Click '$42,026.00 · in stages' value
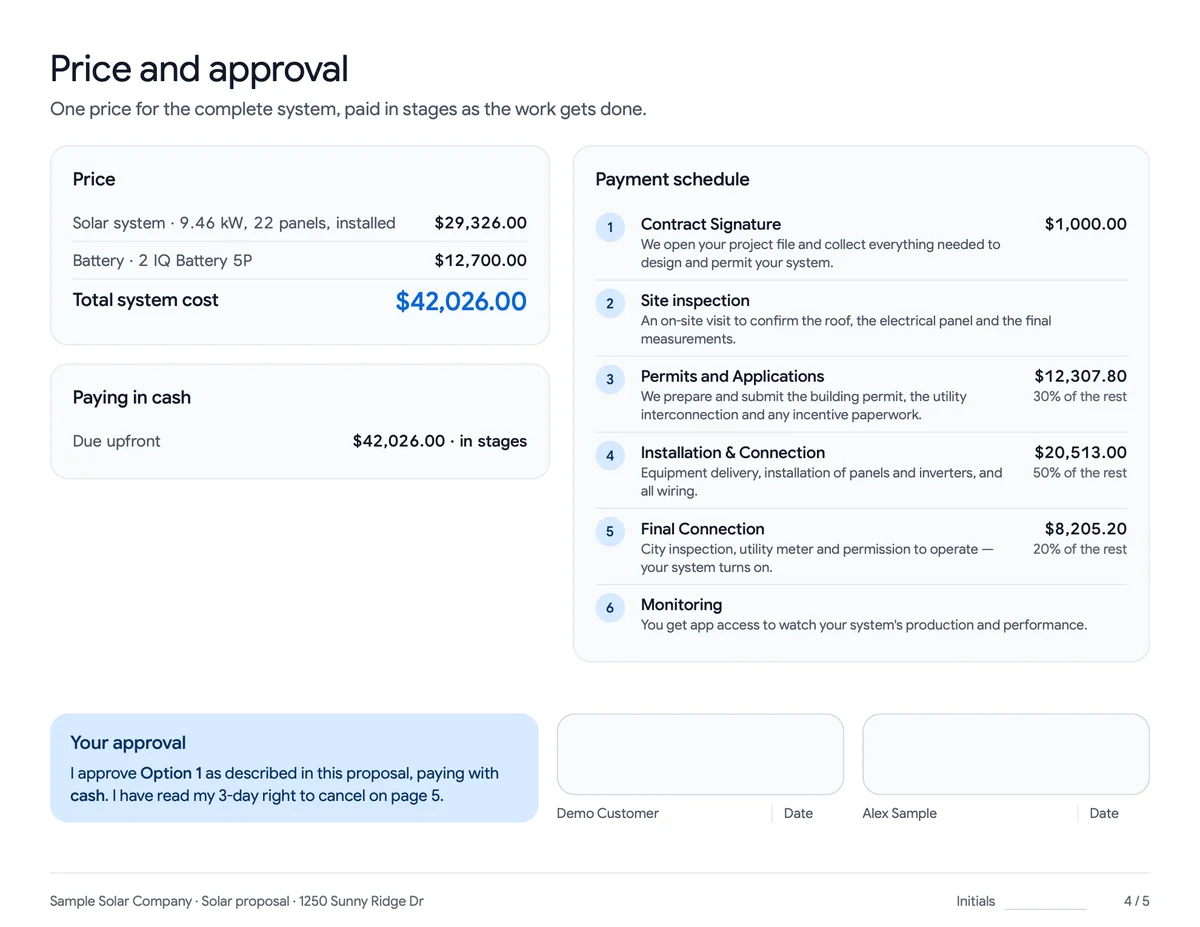1200x927 pixels. tap(440, 441)
